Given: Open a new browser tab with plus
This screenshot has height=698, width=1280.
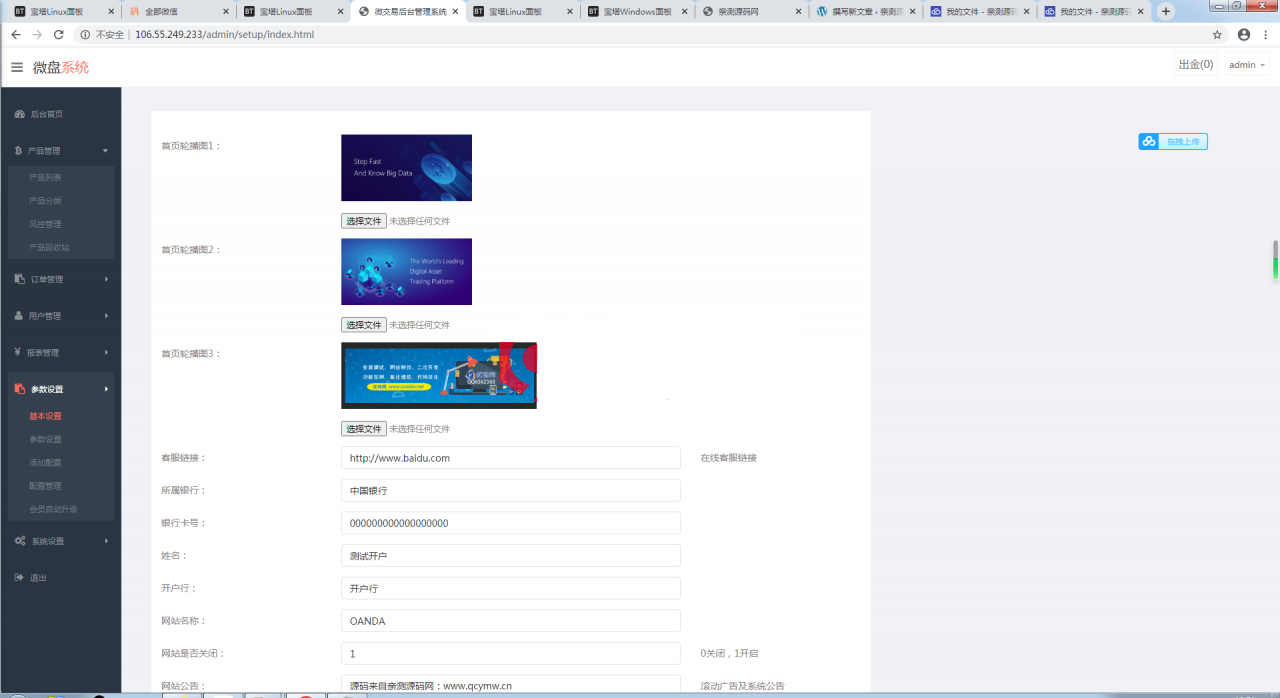Looking at the screenshot, I should [1166, 11].
